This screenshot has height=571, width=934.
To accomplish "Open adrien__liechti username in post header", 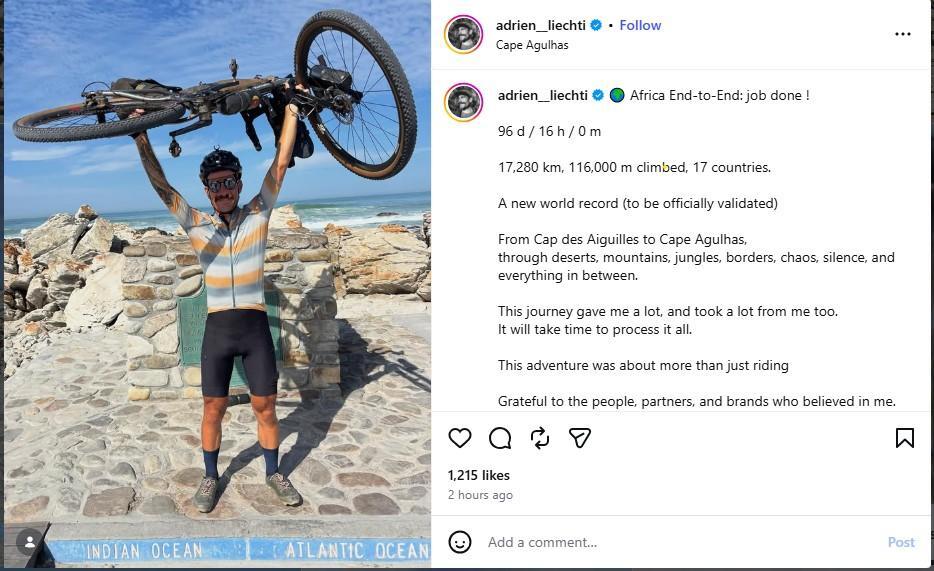I will tap(540, 25).
